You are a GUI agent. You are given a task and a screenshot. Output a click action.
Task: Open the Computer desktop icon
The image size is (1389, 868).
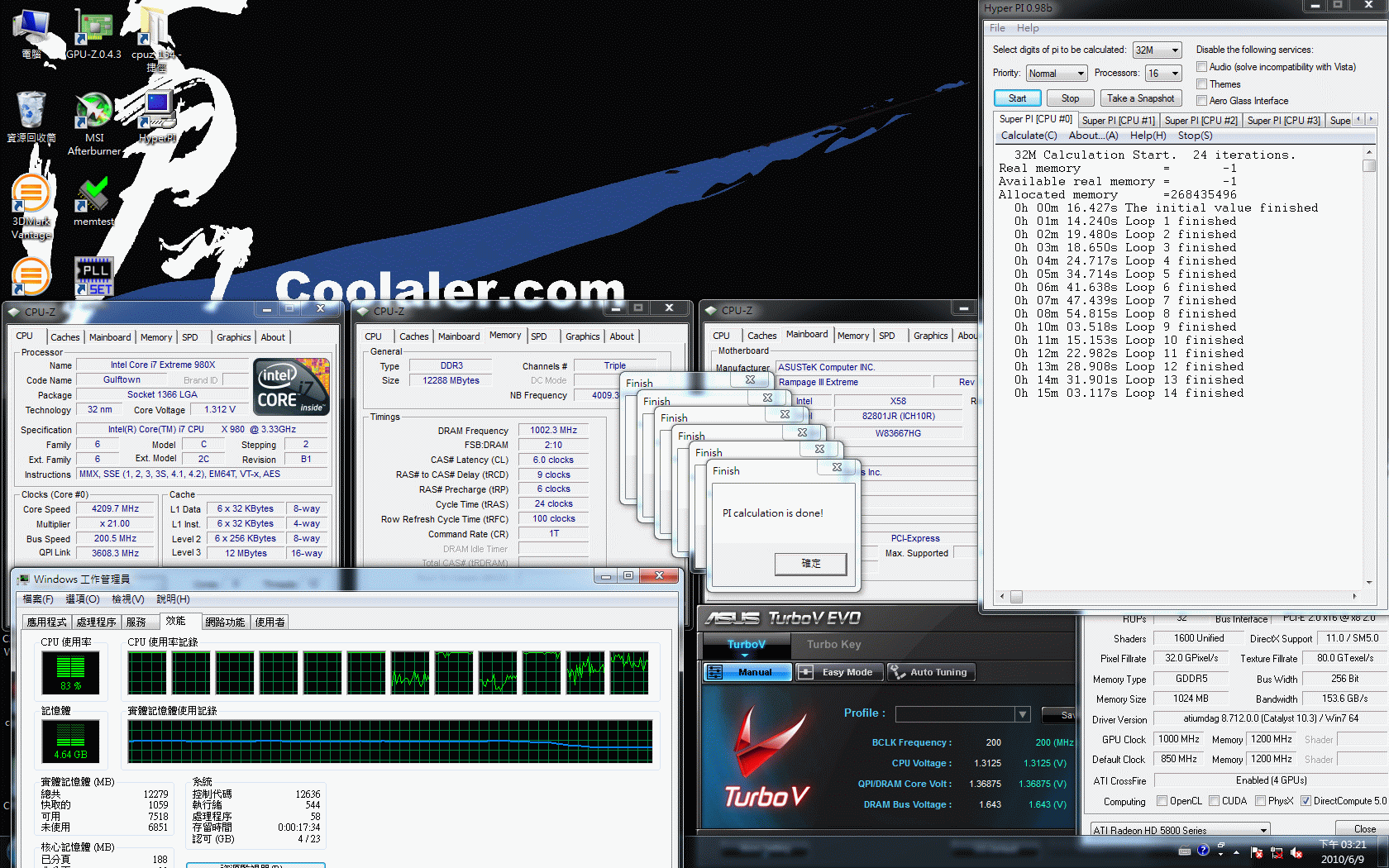(31, 33)
